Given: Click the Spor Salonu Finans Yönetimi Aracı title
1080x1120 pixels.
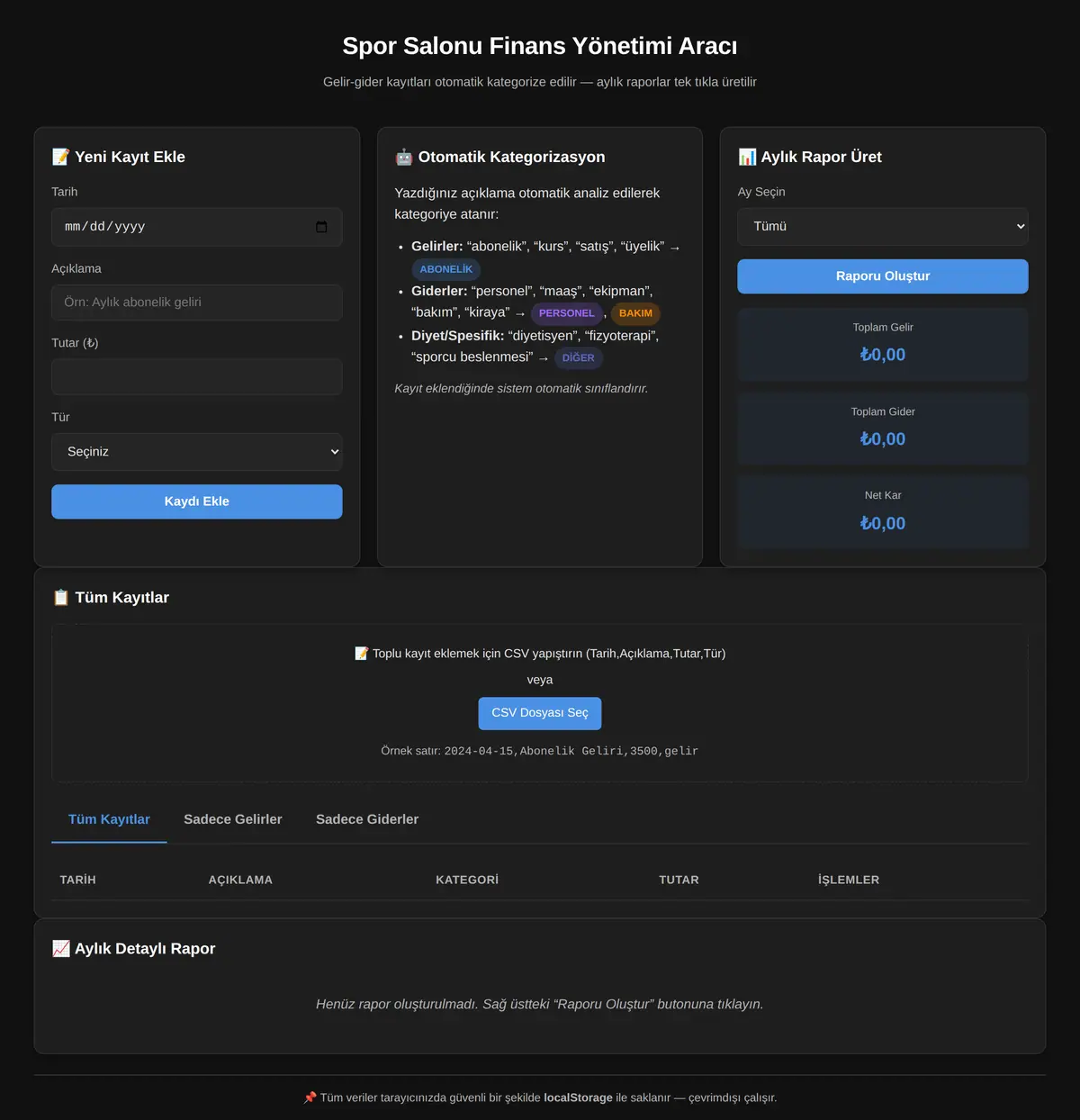Looking at the screenshot, I should [x=540, y=46].
